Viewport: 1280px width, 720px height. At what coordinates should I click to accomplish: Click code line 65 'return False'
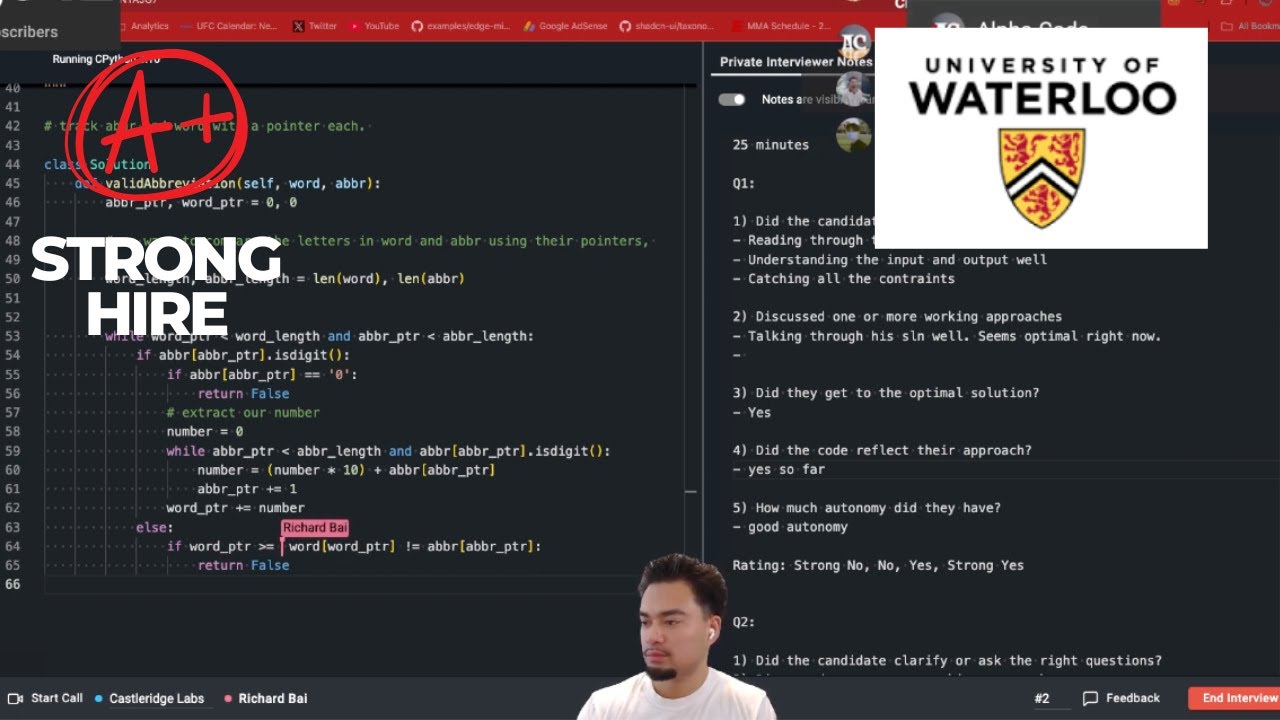click(243, 566)
